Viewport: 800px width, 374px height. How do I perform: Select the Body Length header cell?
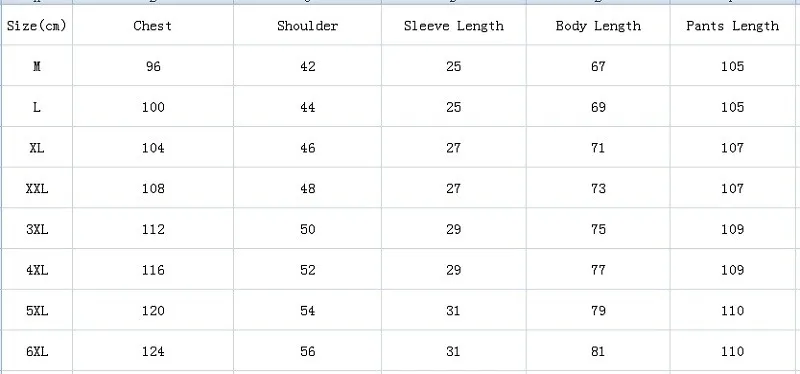click(598, 25)
